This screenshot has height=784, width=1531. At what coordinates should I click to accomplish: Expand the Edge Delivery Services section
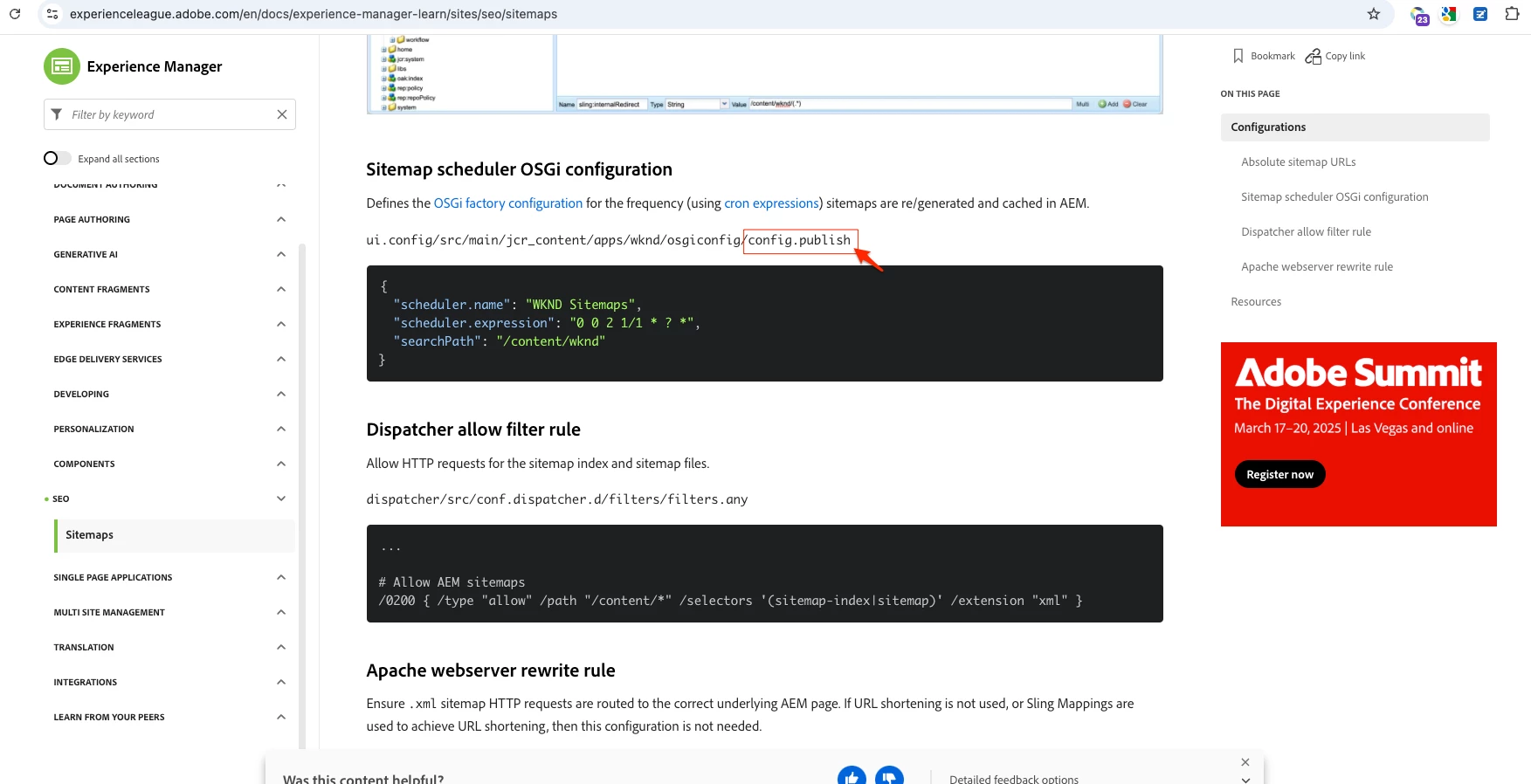click(281, 359)
